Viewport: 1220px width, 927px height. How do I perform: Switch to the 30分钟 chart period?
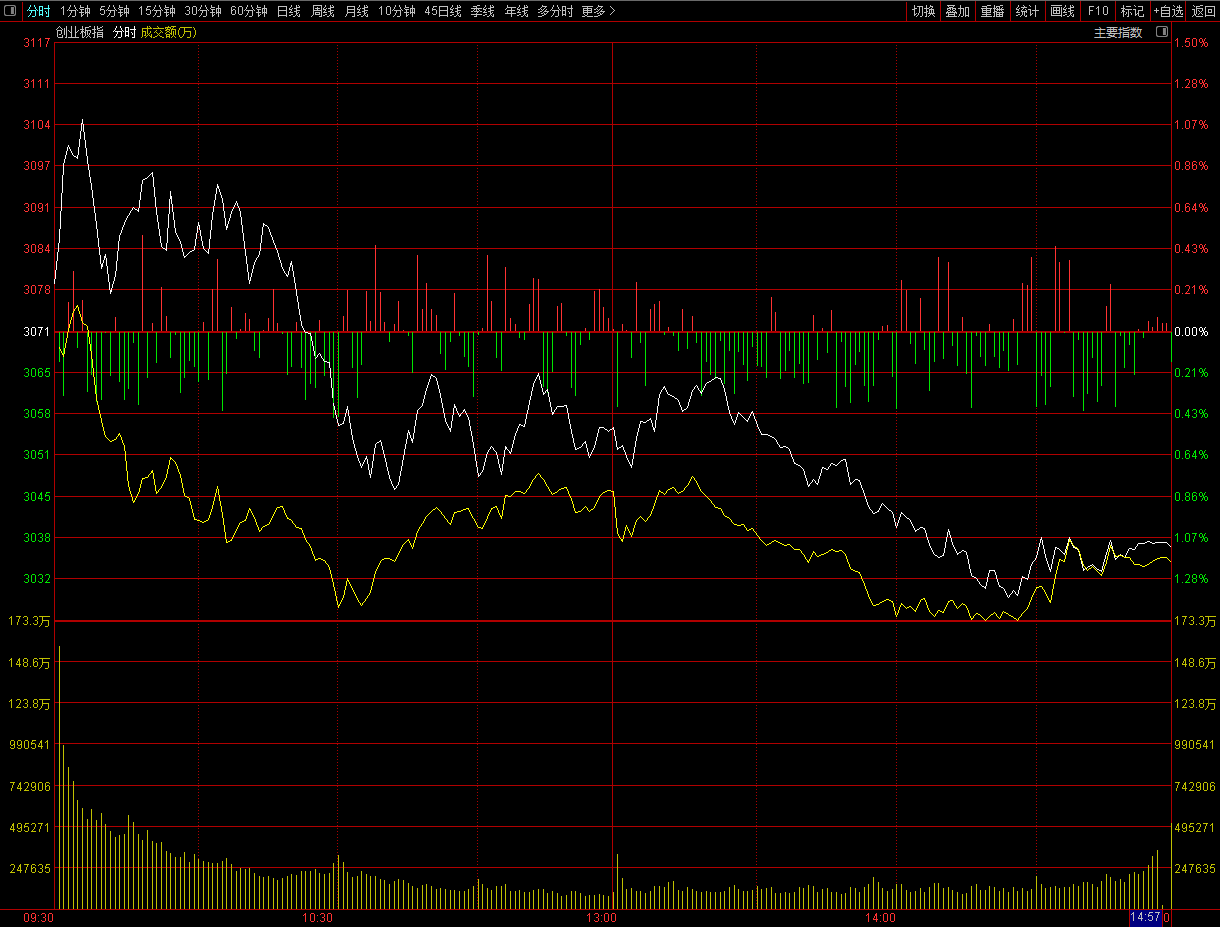pos(203,11)
